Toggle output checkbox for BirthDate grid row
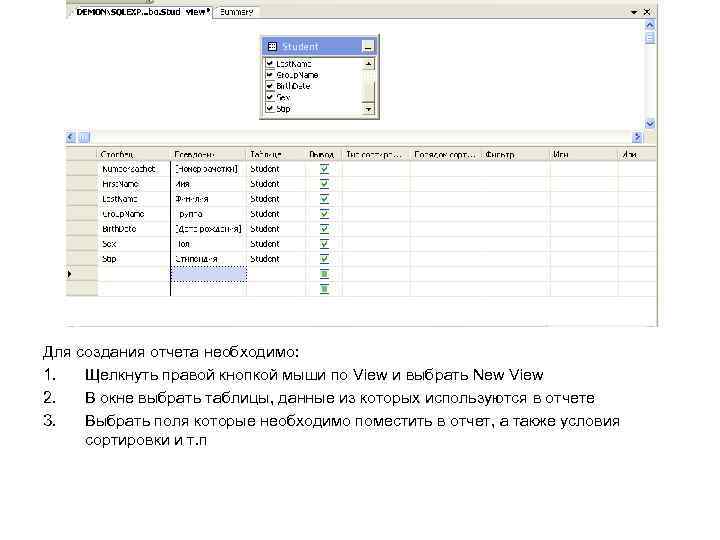Viewport: 720px width, 540px height. (x=324, y=229)
